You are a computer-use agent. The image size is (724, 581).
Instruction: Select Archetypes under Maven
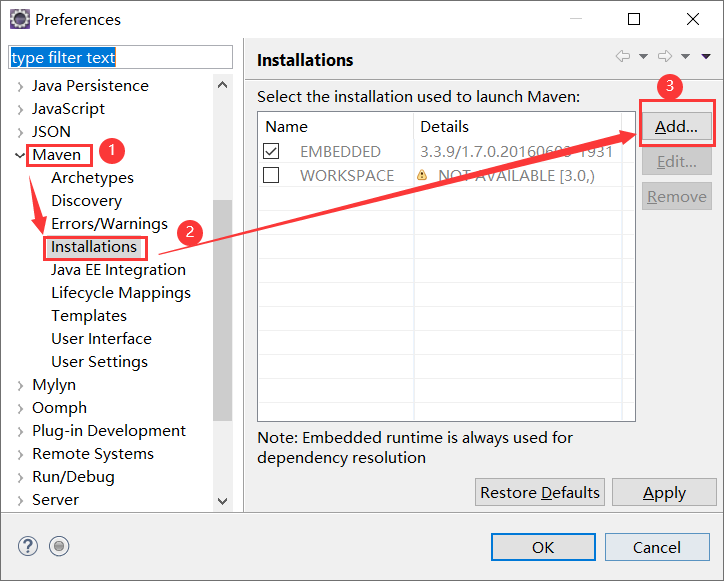[92, 178]
